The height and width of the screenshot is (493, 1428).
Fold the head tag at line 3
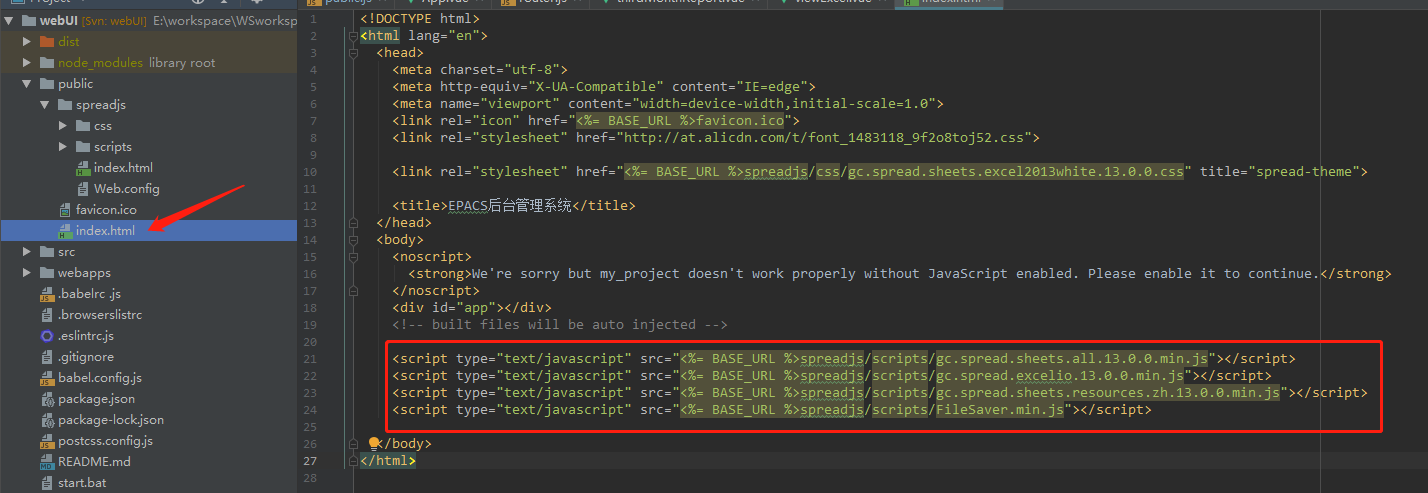point(351,53)
